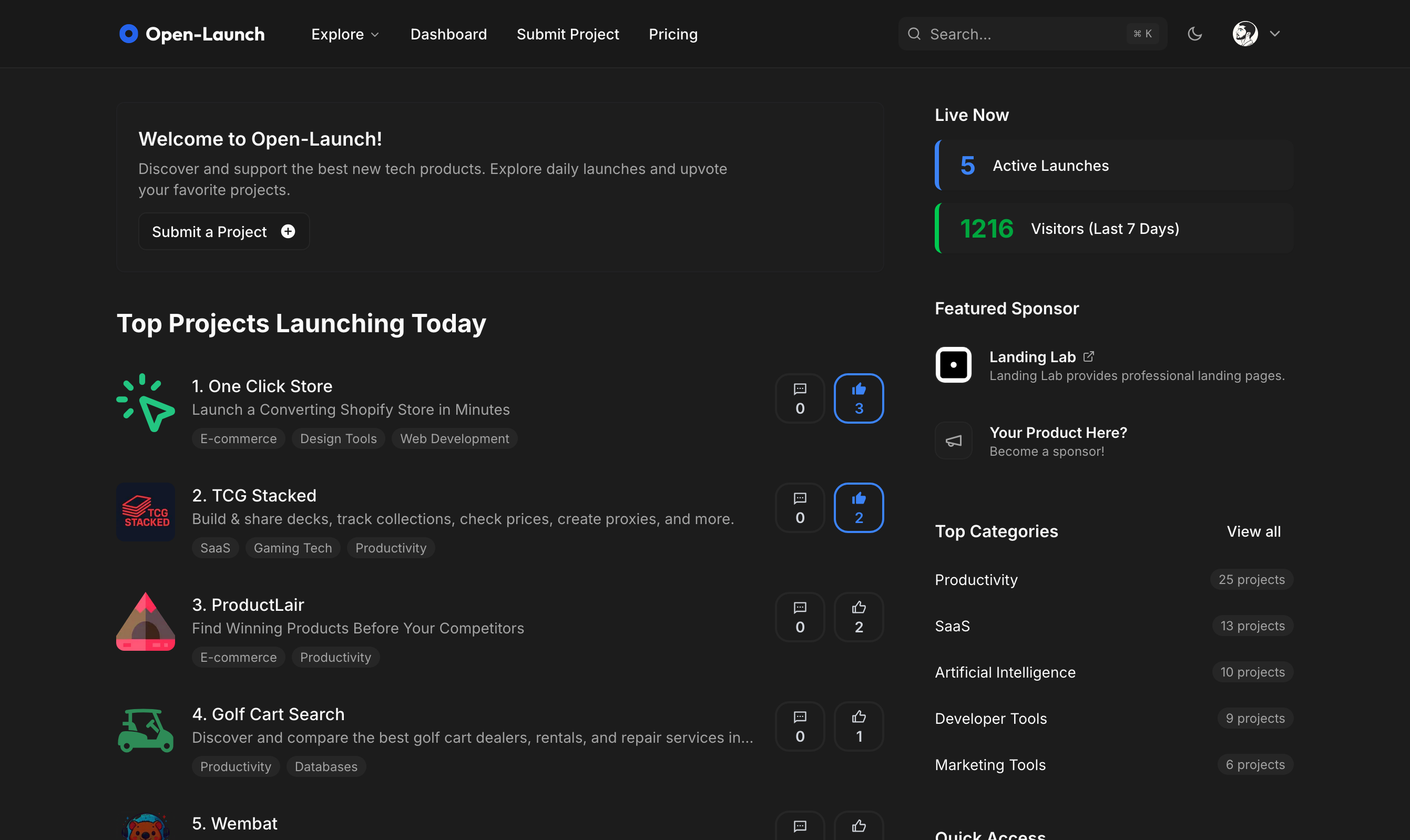
Task: Expand the Explore dropdown menu
Action: tap(345, 34)
